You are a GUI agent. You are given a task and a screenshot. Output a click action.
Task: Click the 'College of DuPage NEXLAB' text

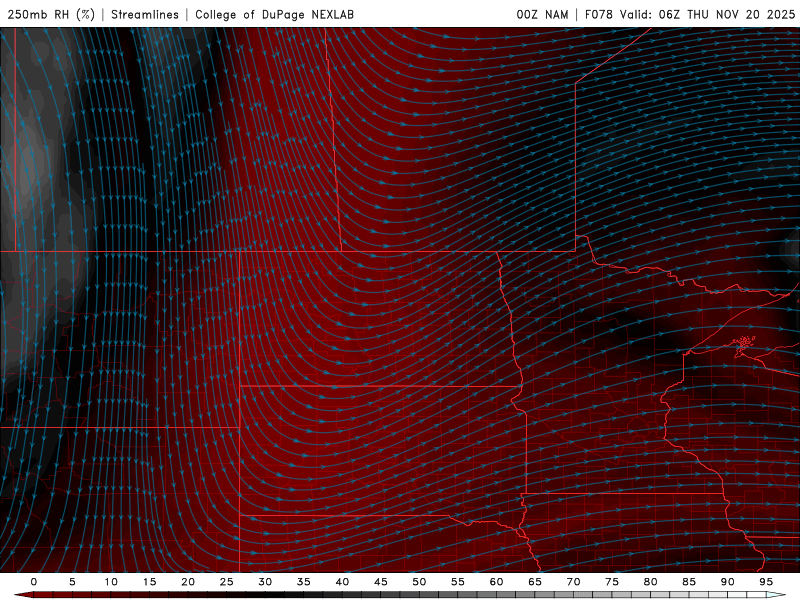pyautogui.click(x=274, y=14)
